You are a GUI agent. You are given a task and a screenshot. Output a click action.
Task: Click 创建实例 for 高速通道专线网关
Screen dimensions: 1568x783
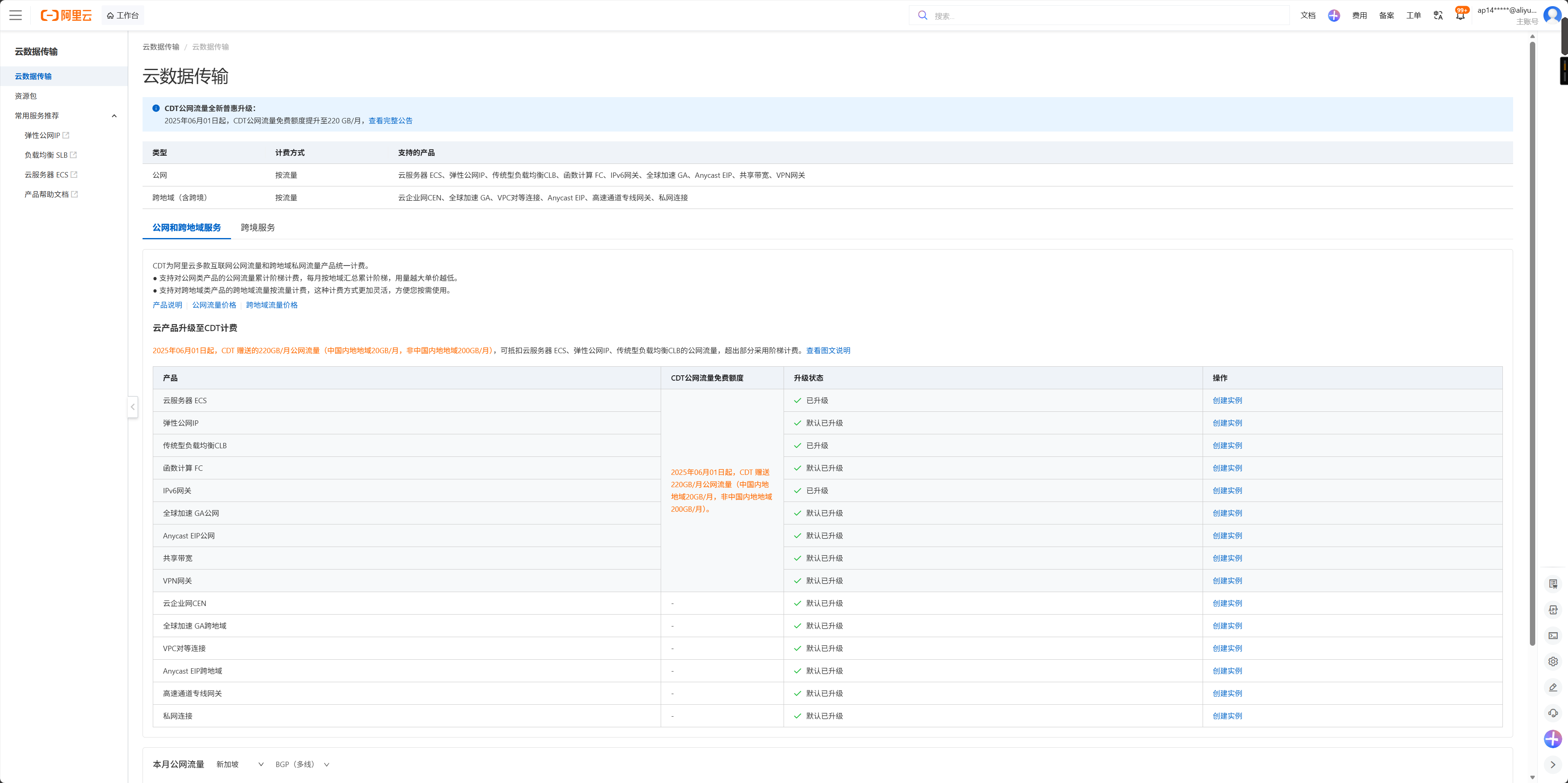[x=1227, y=694]
